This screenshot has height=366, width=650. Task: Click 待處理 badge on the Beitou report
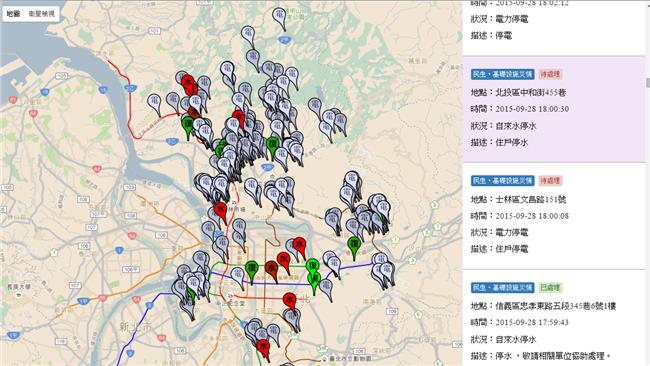click(x=550, y=75)
